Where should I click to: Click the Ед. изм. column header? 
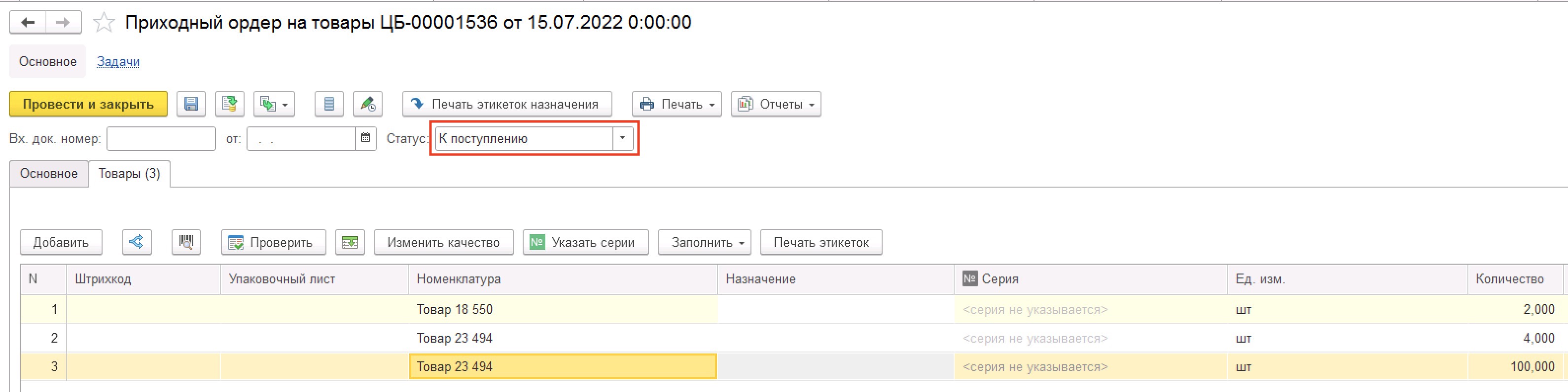point(1348,279)
